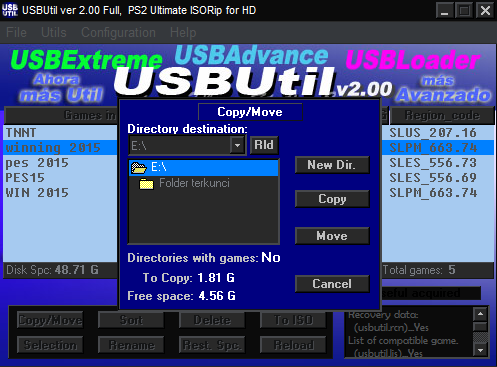Viewport: 497px width, 367px height.
Task: Select the winning 2015 game row
Action: point(60,147)
